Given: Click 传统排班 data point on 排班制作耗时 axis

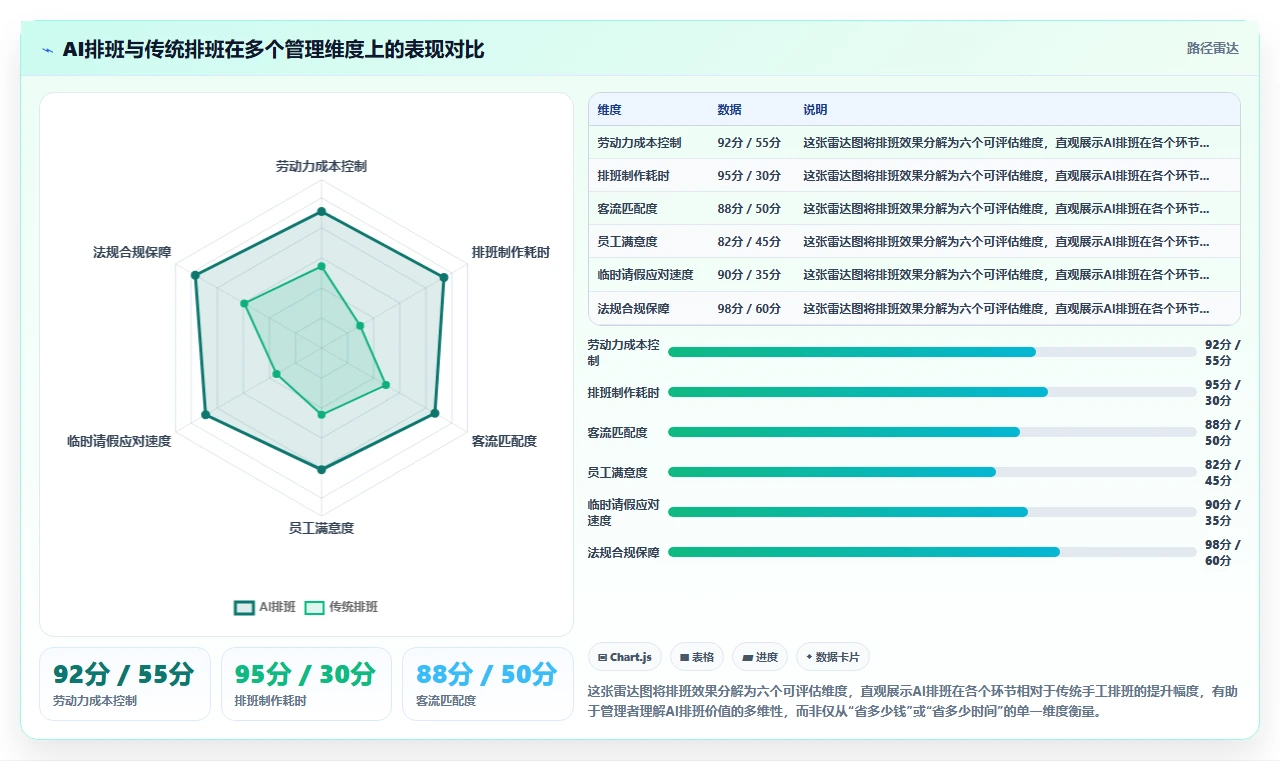Looking at the screenshot, I should [360, 325].
